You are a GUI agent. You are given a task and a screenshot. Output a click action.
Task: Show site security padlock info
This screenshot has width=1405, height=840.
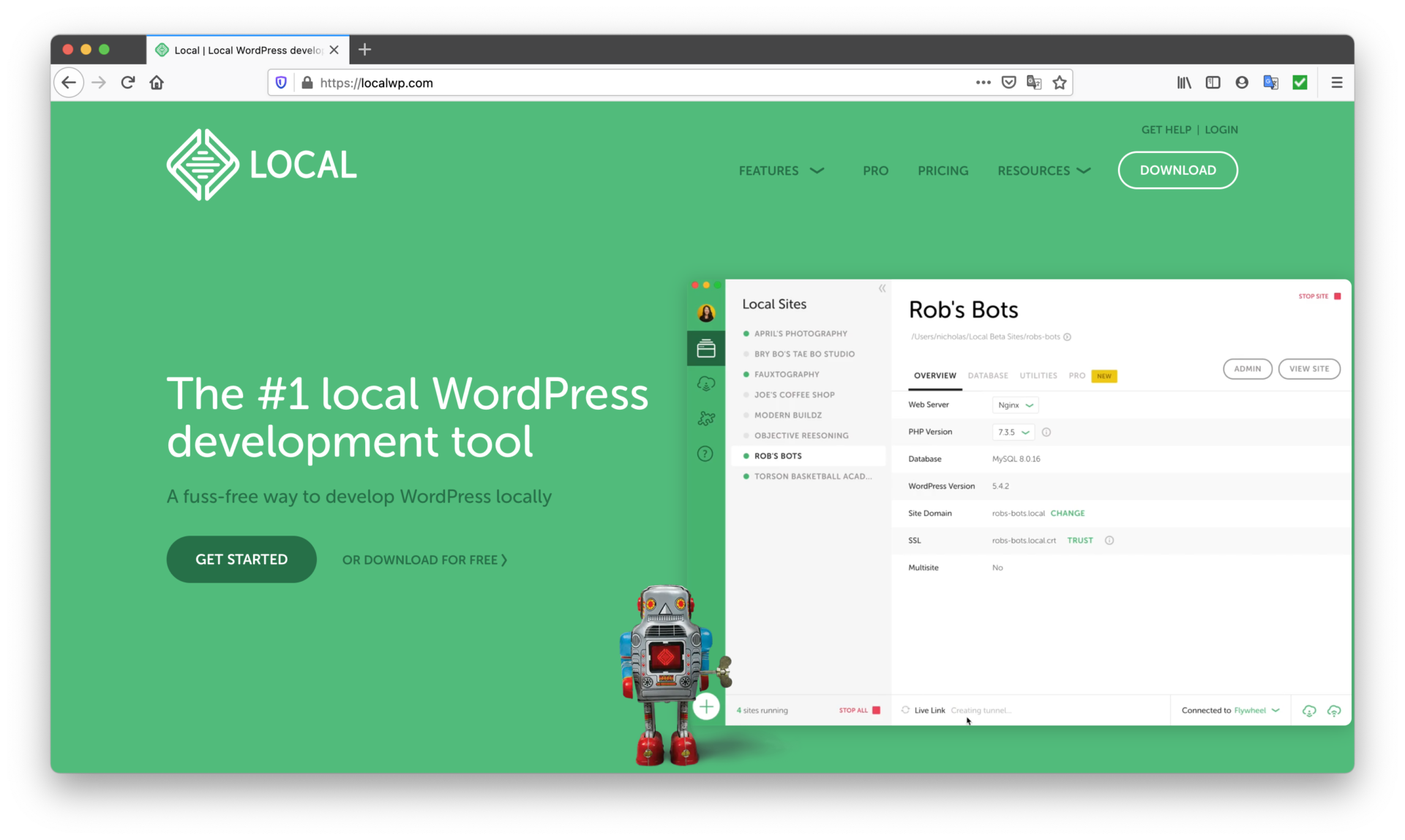pyautogui.click(x=307, y=83)
